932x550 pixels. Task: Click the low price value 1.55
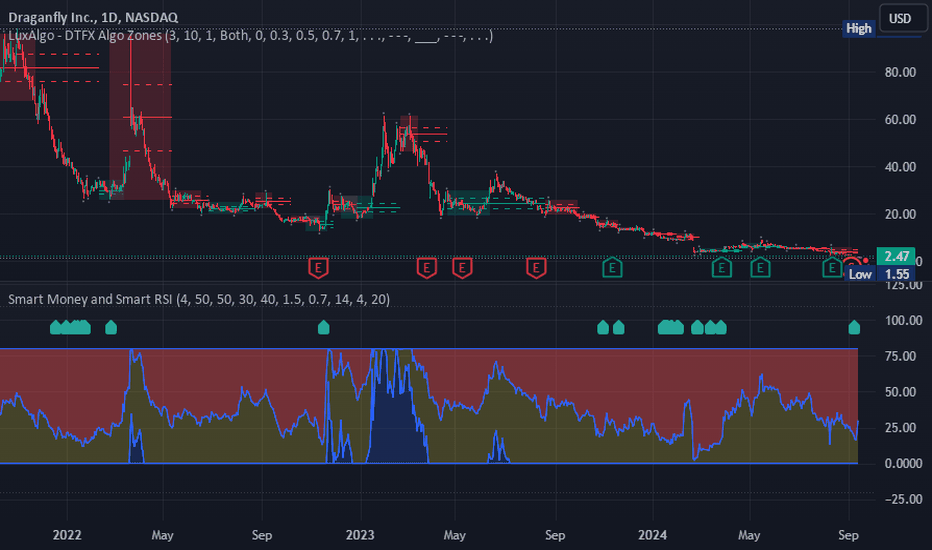(x=896, y=274)
